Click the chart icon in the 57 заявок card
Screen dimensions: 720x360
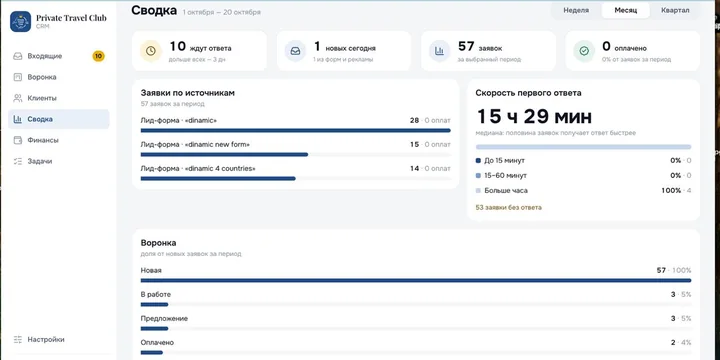439,51
